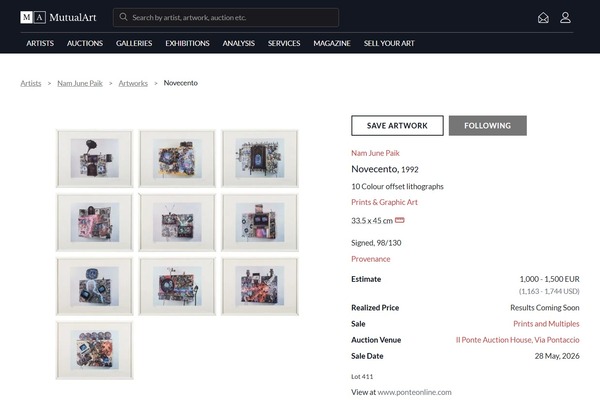Open the user account icon
Screen dimensions: 600x407
click(x=565, y=18)
